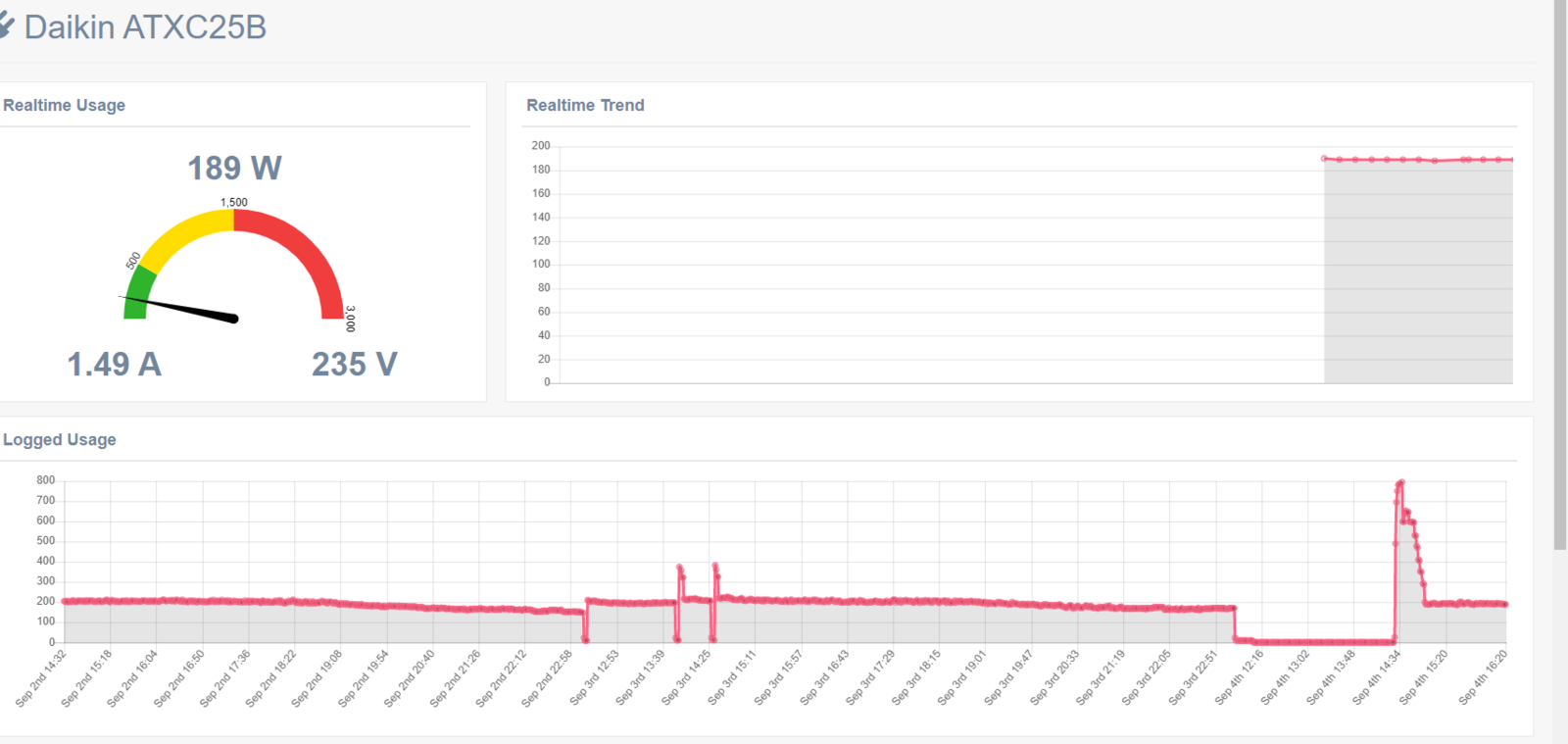Click the Realtime Usage panel heading
This screenshot has height=744, width=1568.
point(64,105)
